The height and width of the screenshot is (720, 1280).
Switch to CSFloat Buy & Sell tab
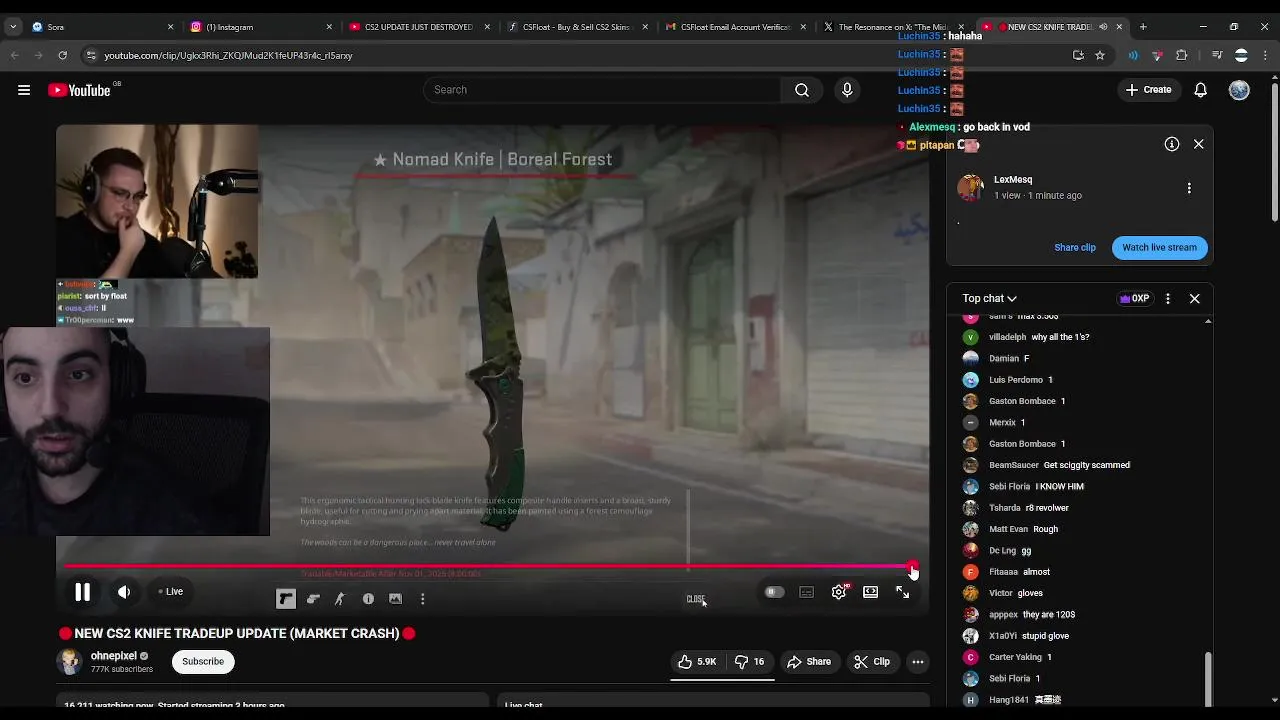click(x=577, y=27)
